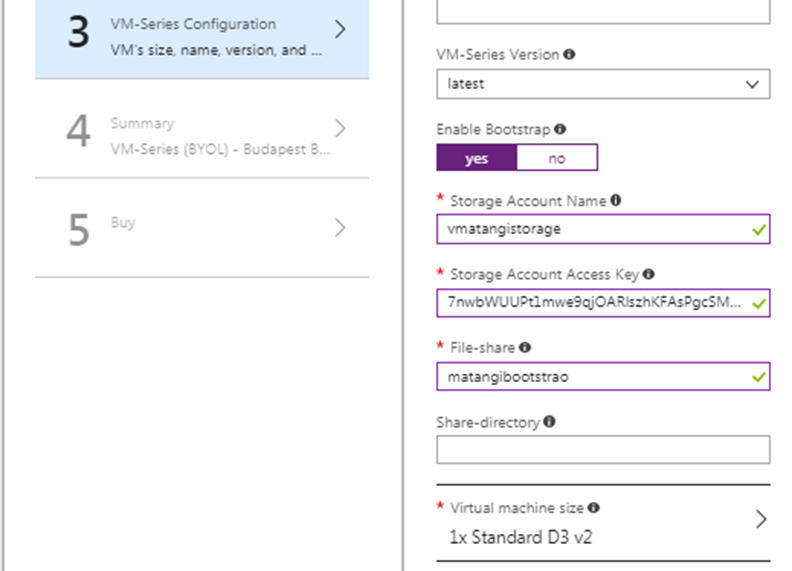This screenshot has width=792, height=571.
Task: Click info icon next to Enable Bootstrap
Action: (x=560, y=129)
